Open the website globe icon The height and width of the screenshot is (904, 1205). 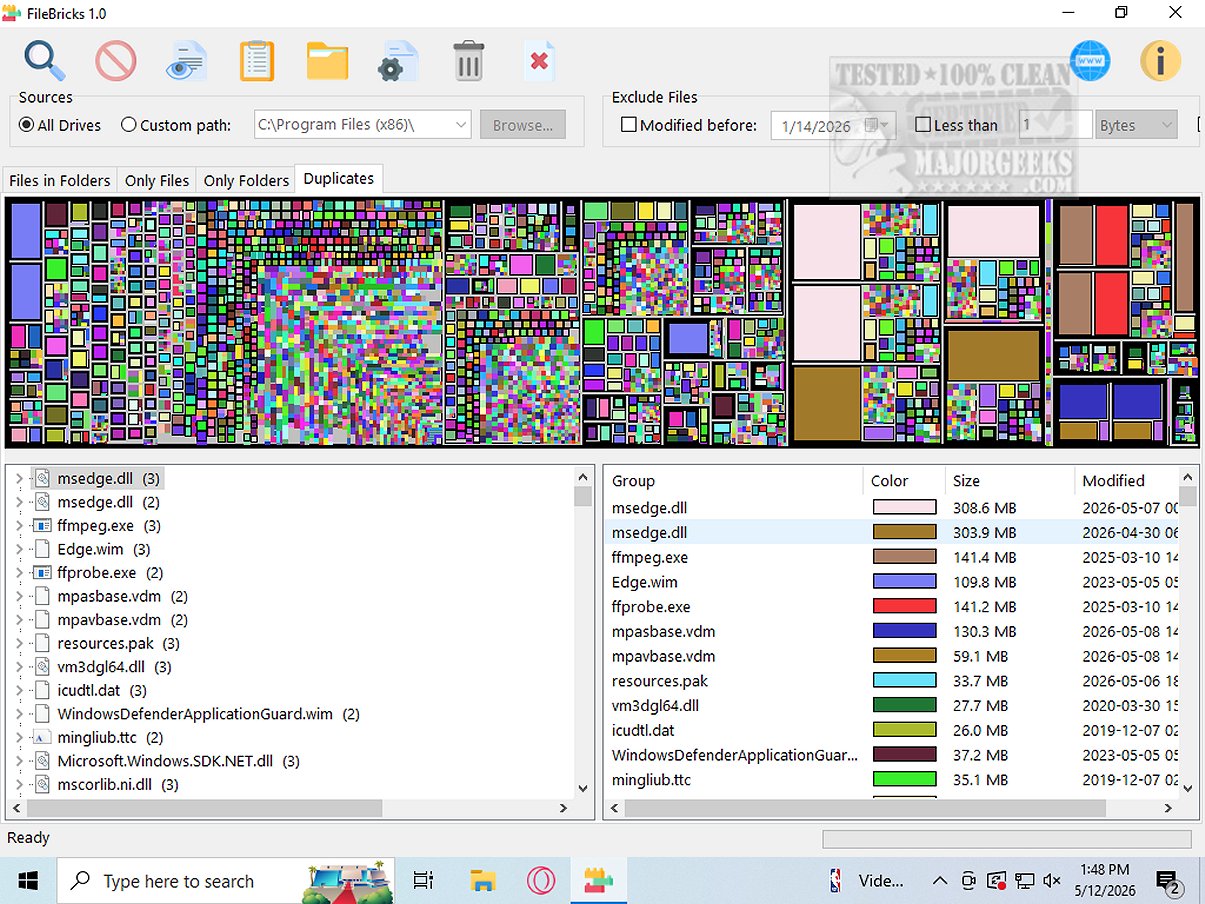point(1089,61)
